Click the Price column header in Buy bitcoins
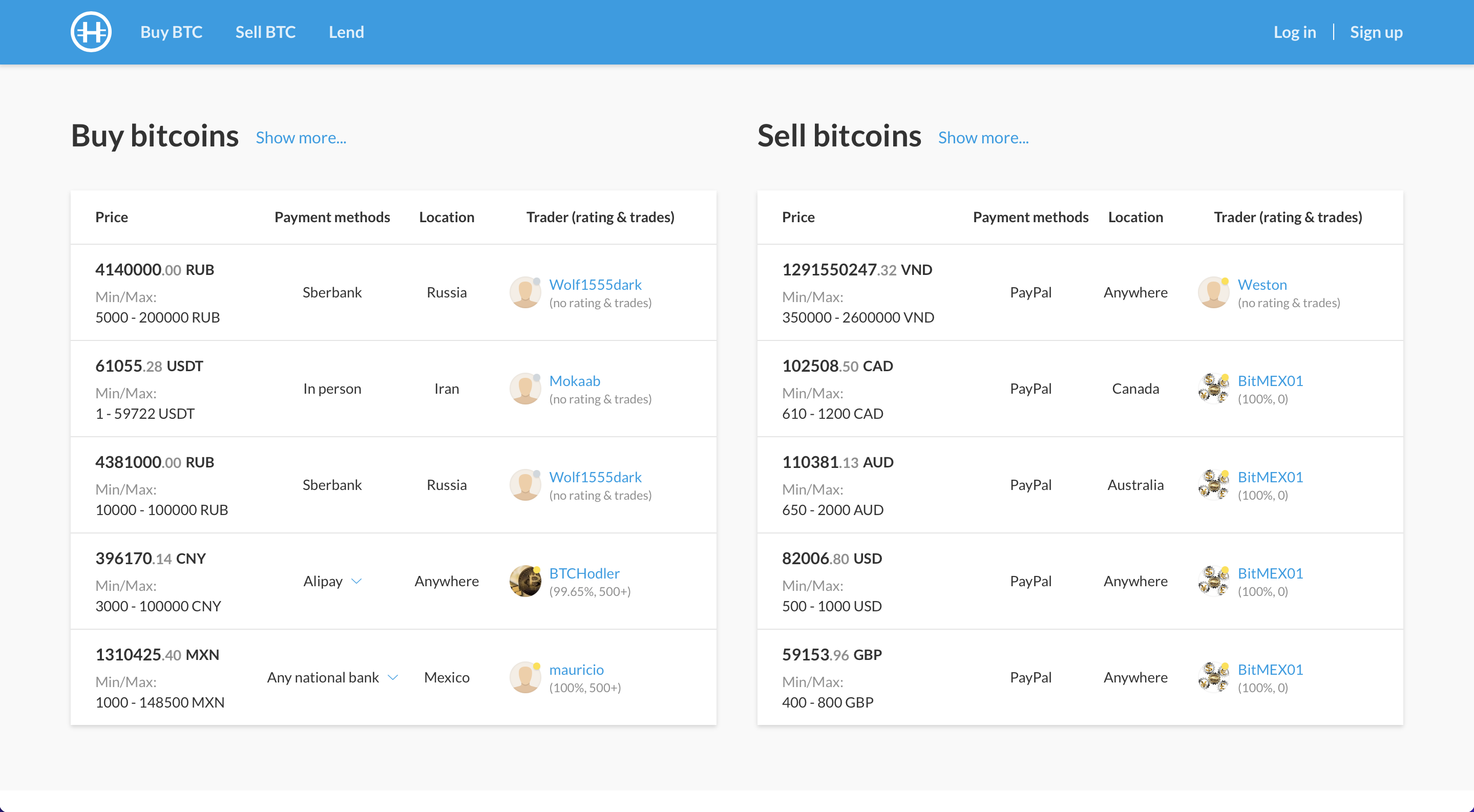The width and height of the screenshot is (1474, 812). [112, 217]
